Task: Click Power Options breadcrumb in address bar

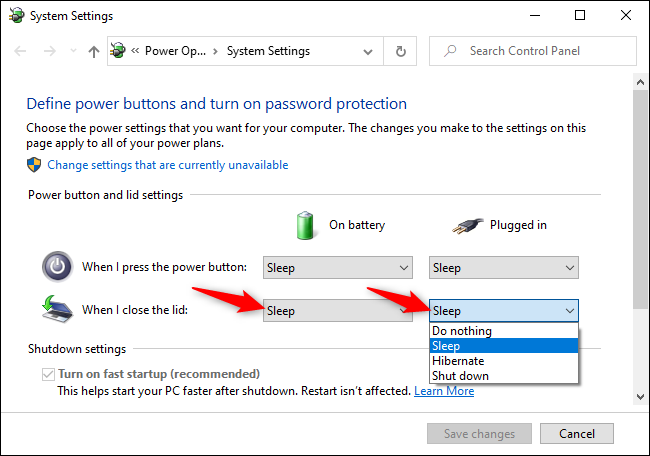Action: pos(175,51)
